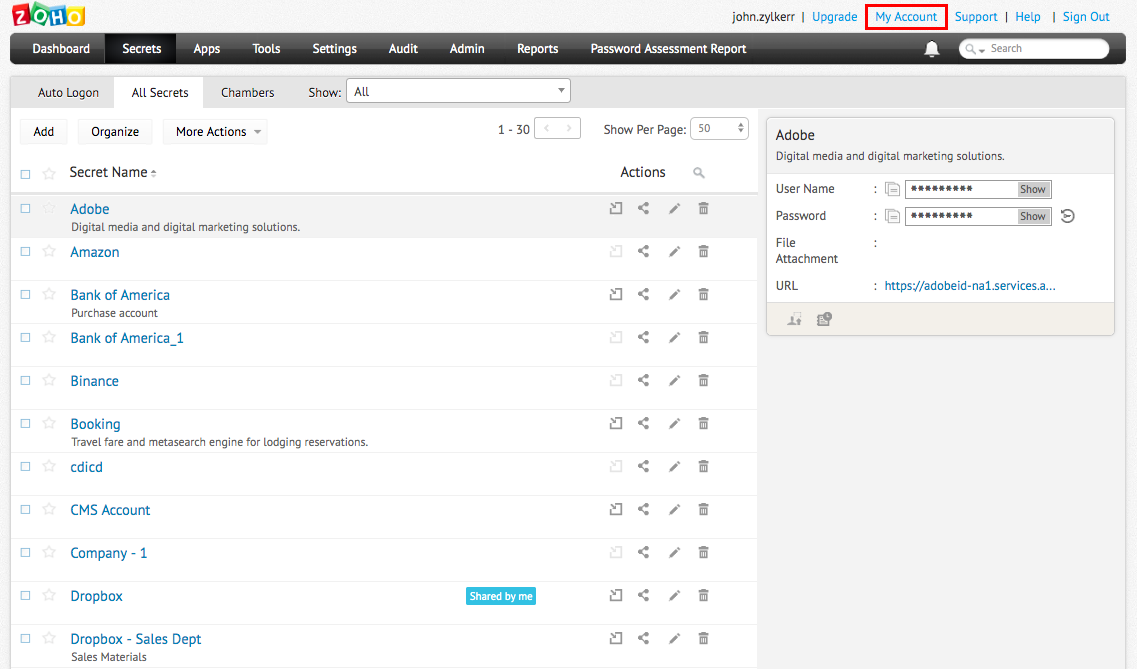Screen dimensions: 1137x669
Task: Share the Company - 1 secret
Action: tap(643, 552)
